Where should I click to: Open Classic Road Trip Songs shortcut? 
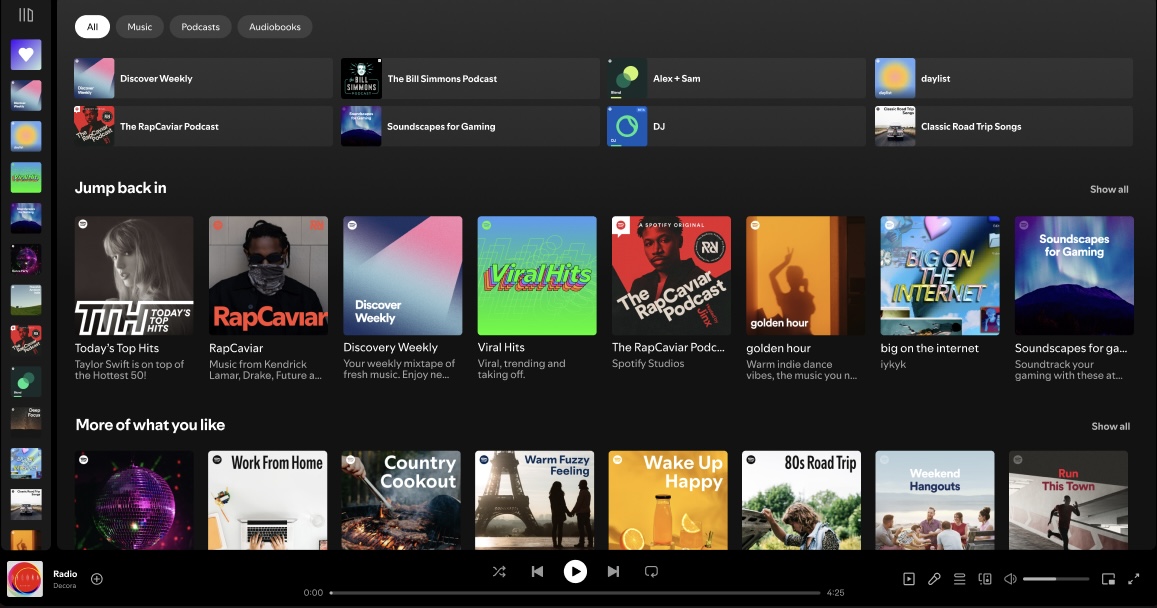click(1004, 126)
